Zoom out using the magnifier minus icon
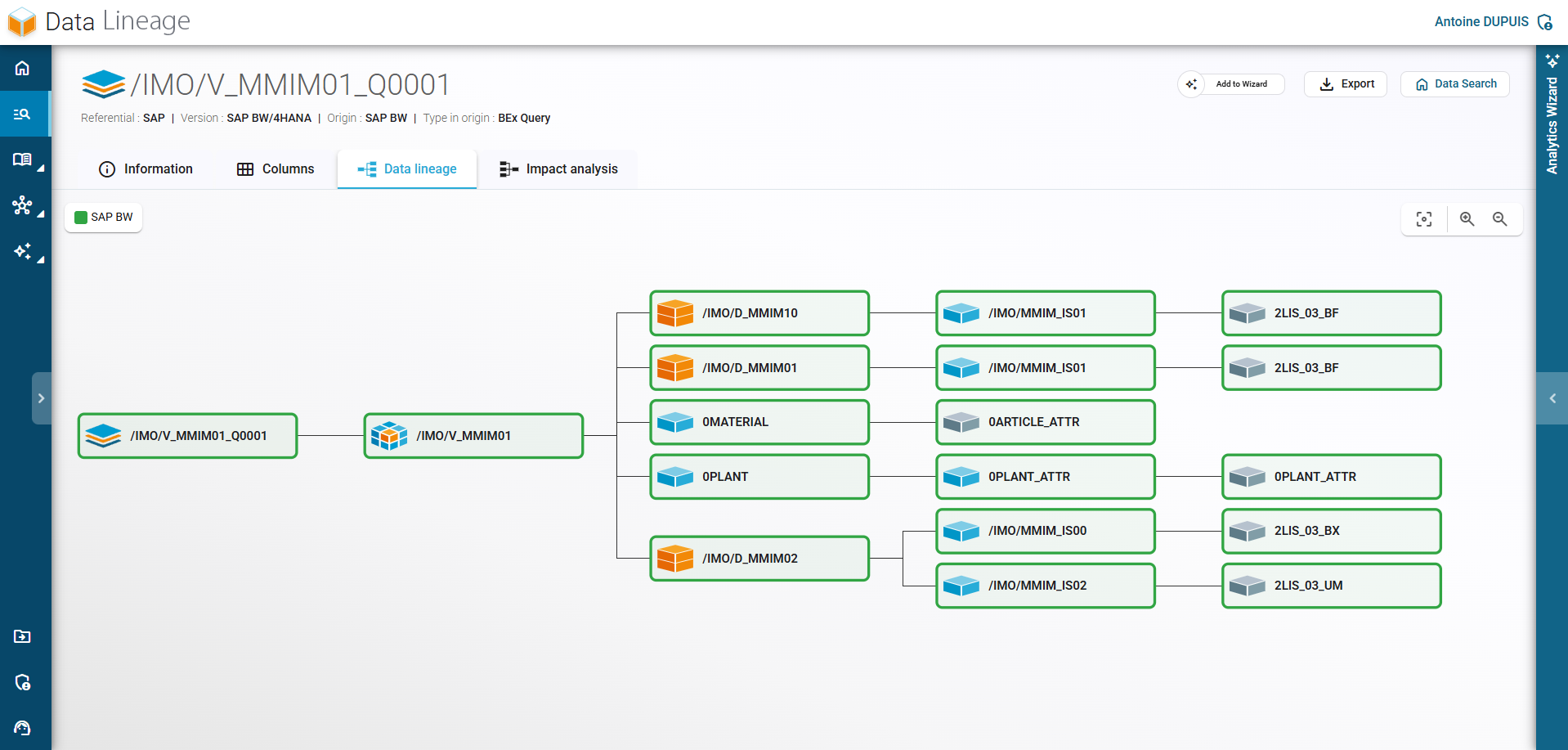 (1500, 219)
